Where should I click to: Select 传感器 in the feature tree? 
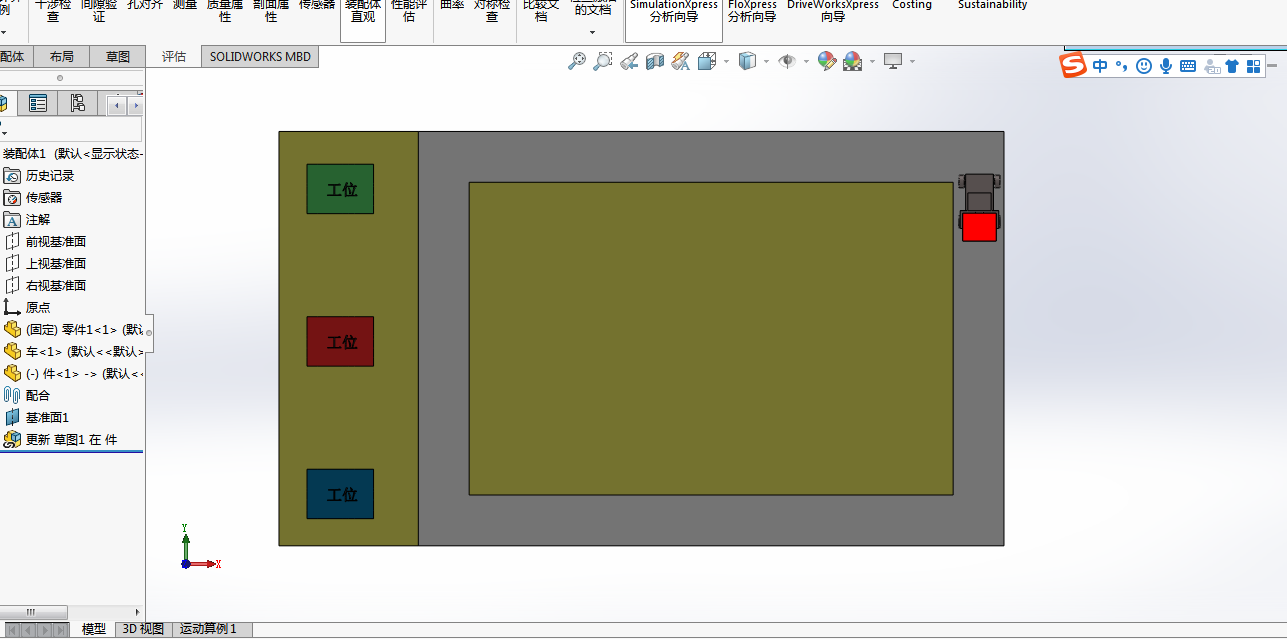(x=44, y=198)
